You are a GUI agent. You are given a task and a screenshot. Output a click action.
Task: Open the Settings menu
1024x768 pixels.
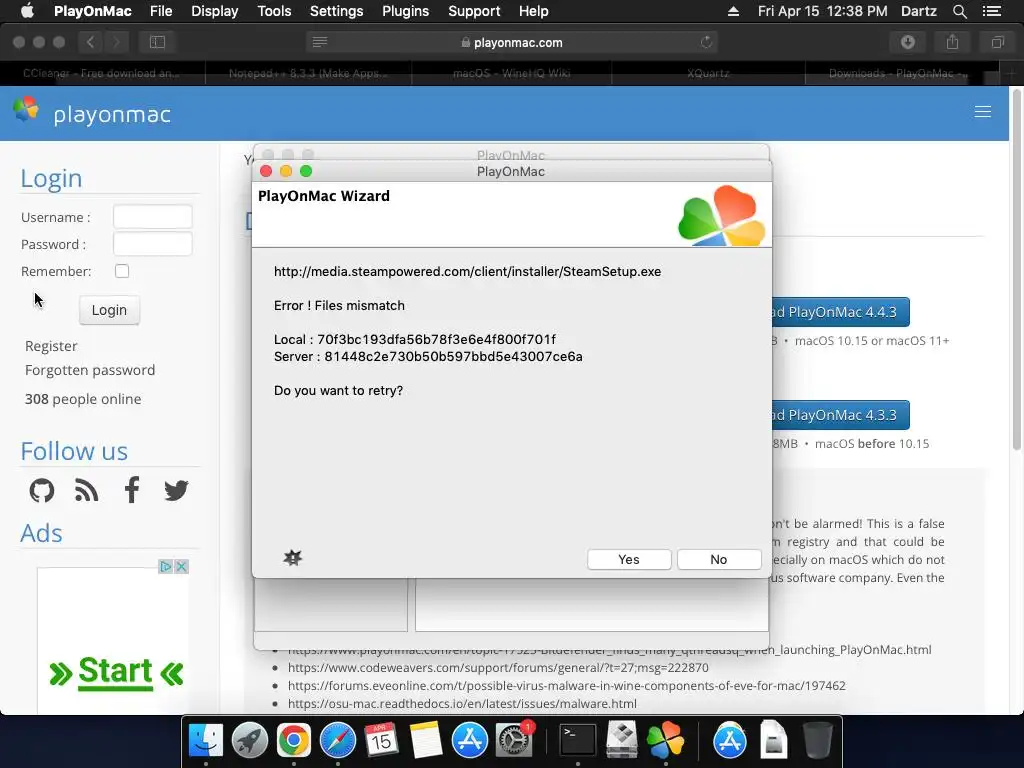click(336, 11)
